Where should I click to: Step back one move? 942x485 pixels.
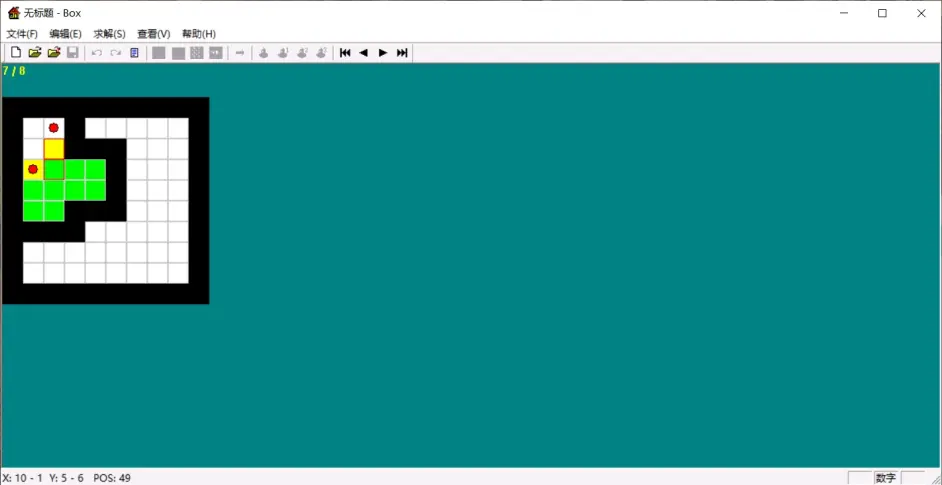(363, 53)
